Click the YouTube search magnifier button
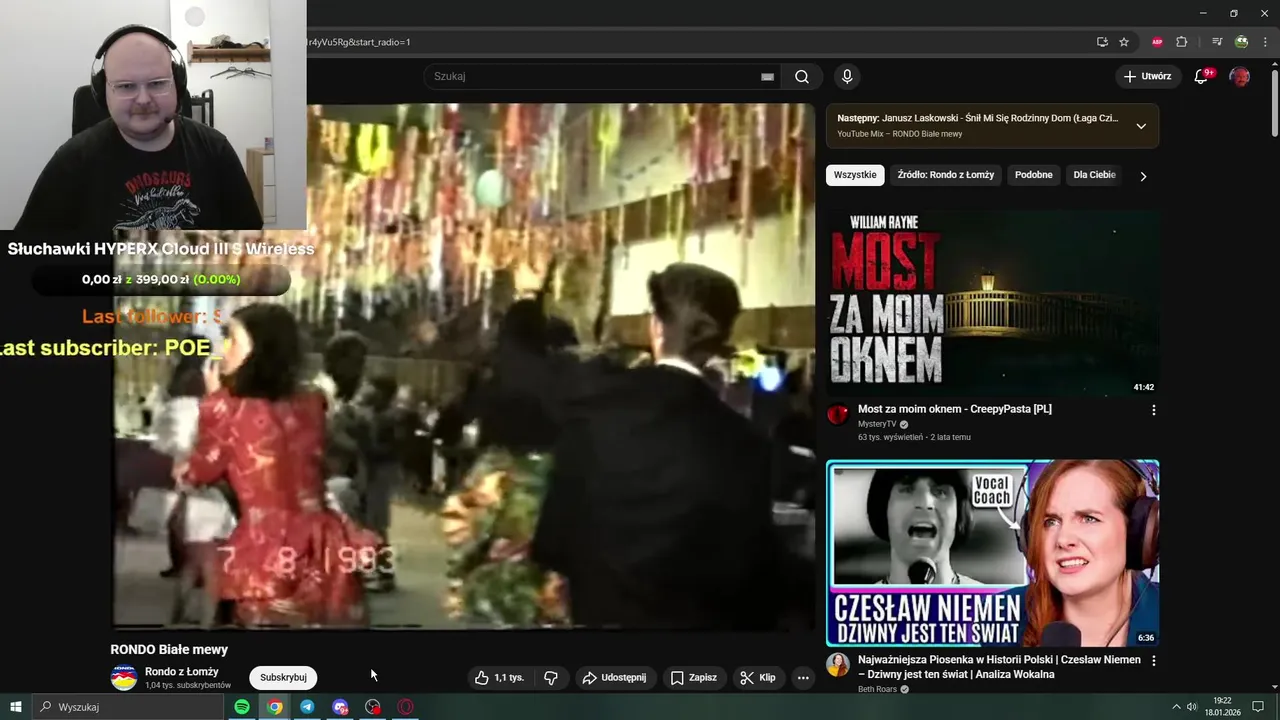The height and width of the screenshot is (720, 1280). 801,76
